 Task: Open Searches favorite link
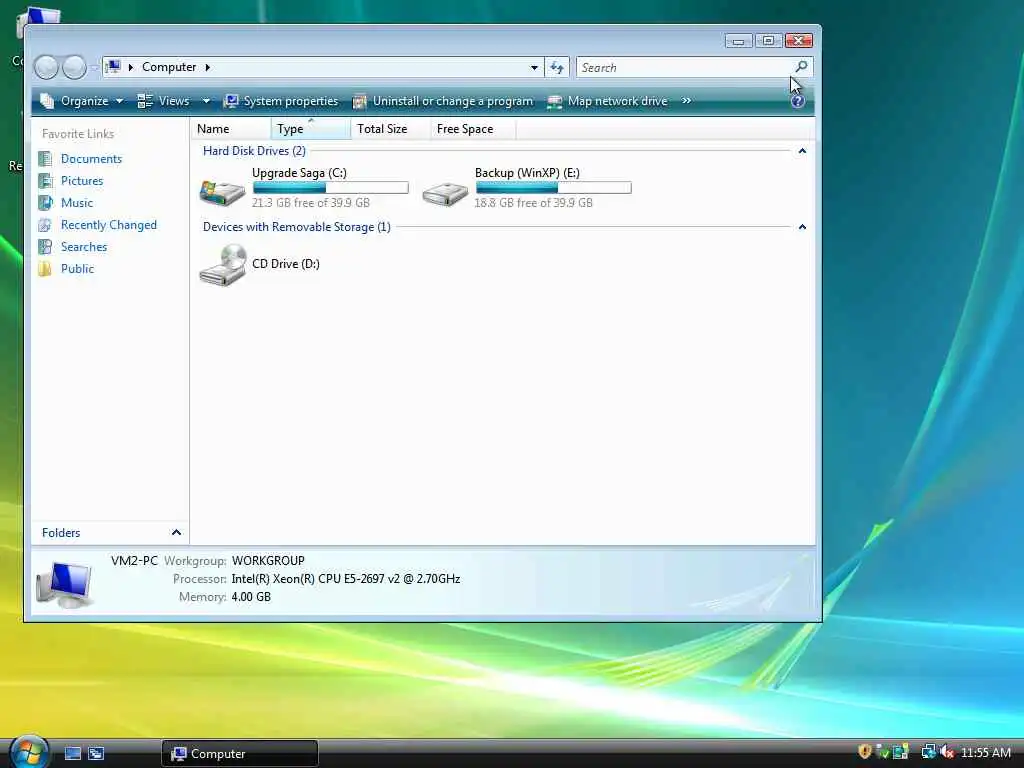(84, 247)
